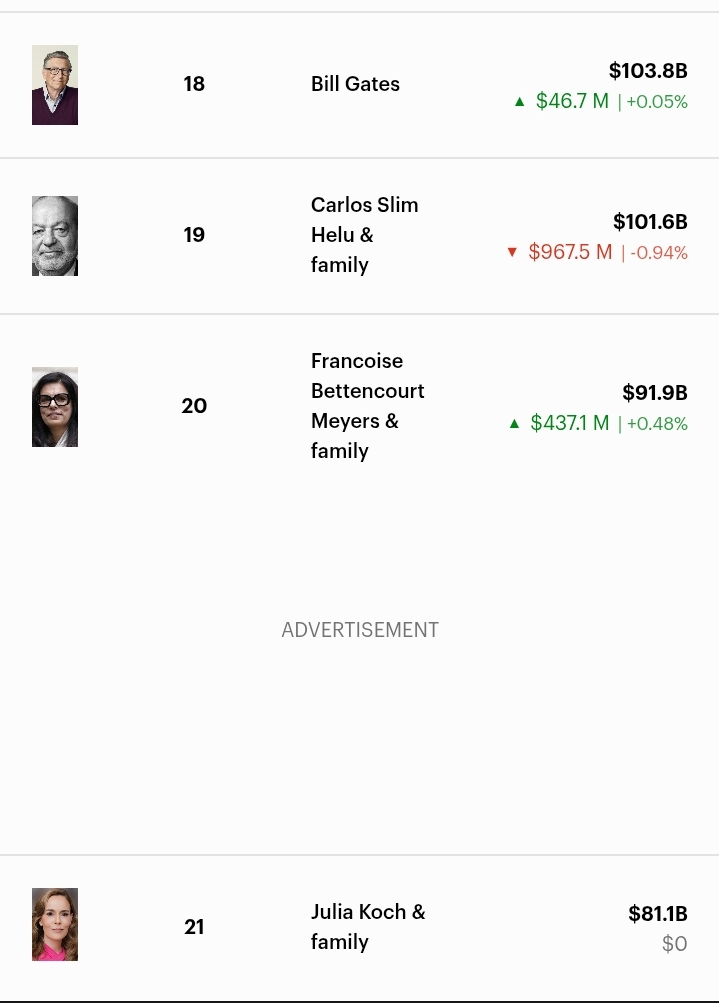Open the Bill Gates name link
Viewport: 719px width, 1003px height.
[355, 84]
